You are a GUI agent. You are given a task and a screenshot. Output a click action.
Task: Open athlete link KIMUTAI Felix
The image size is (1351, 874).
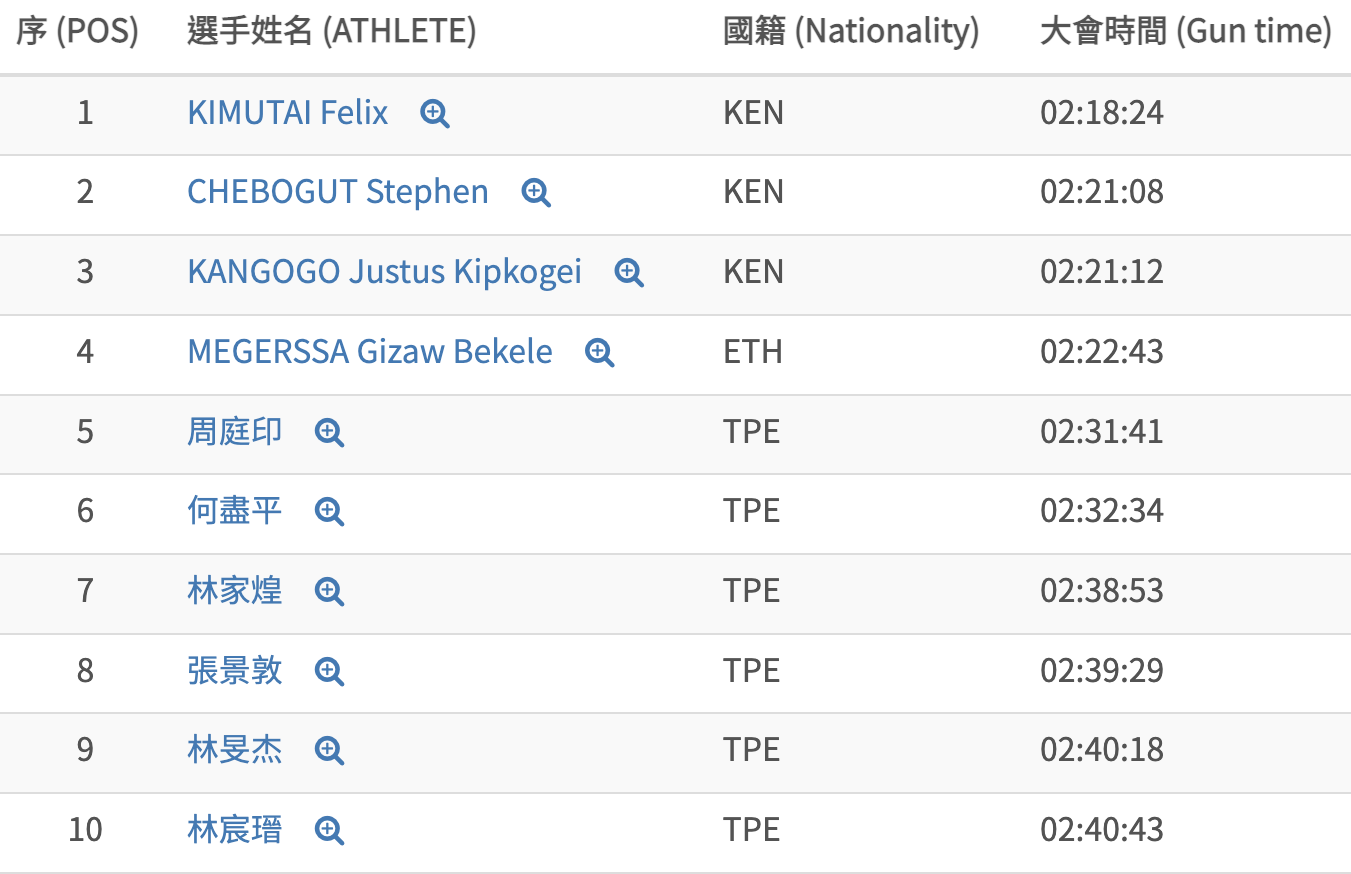point(287,112)
